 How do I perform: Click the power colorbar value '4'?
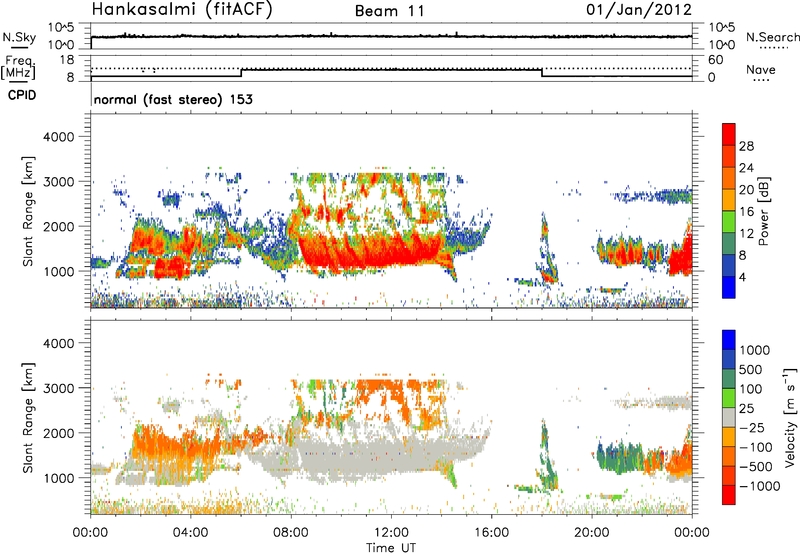[x=742, y=278]
